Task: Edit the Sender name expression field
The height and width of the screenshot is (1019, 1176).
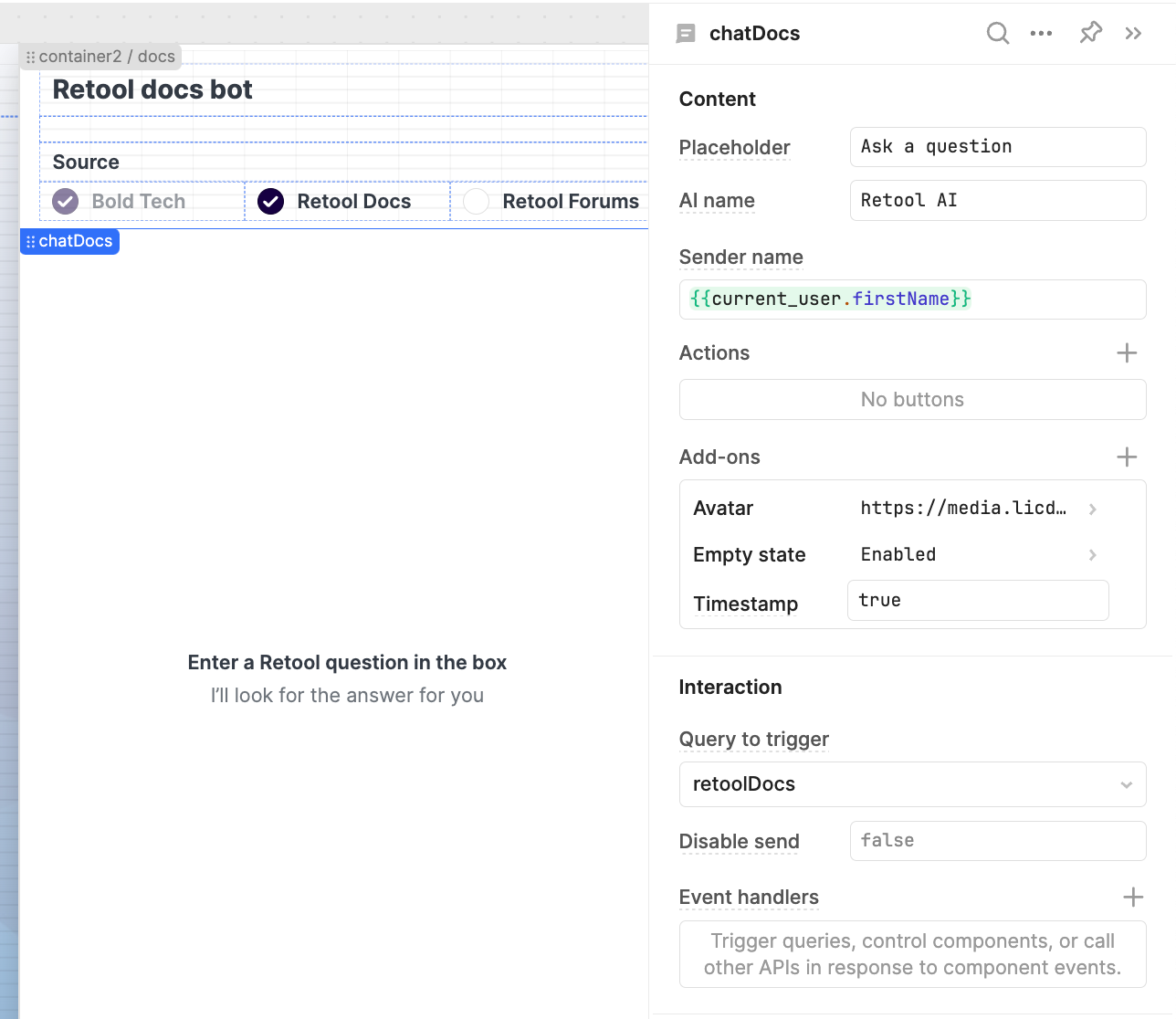Action: (x=912, y=299)
